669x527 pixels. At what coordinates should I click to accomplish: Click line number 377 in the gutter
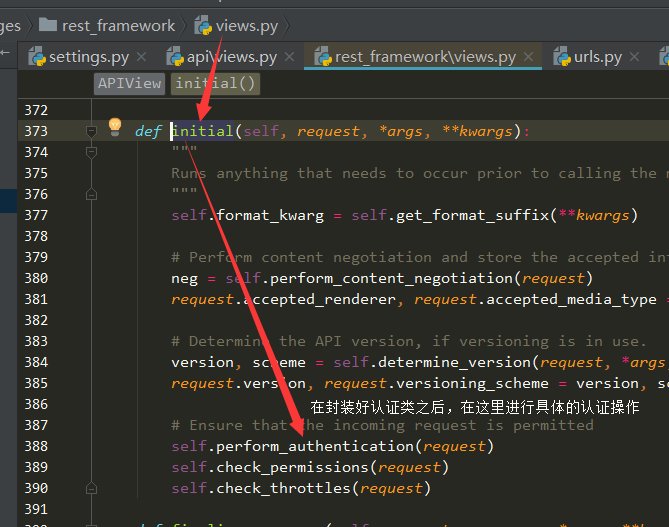coord(36,215)
